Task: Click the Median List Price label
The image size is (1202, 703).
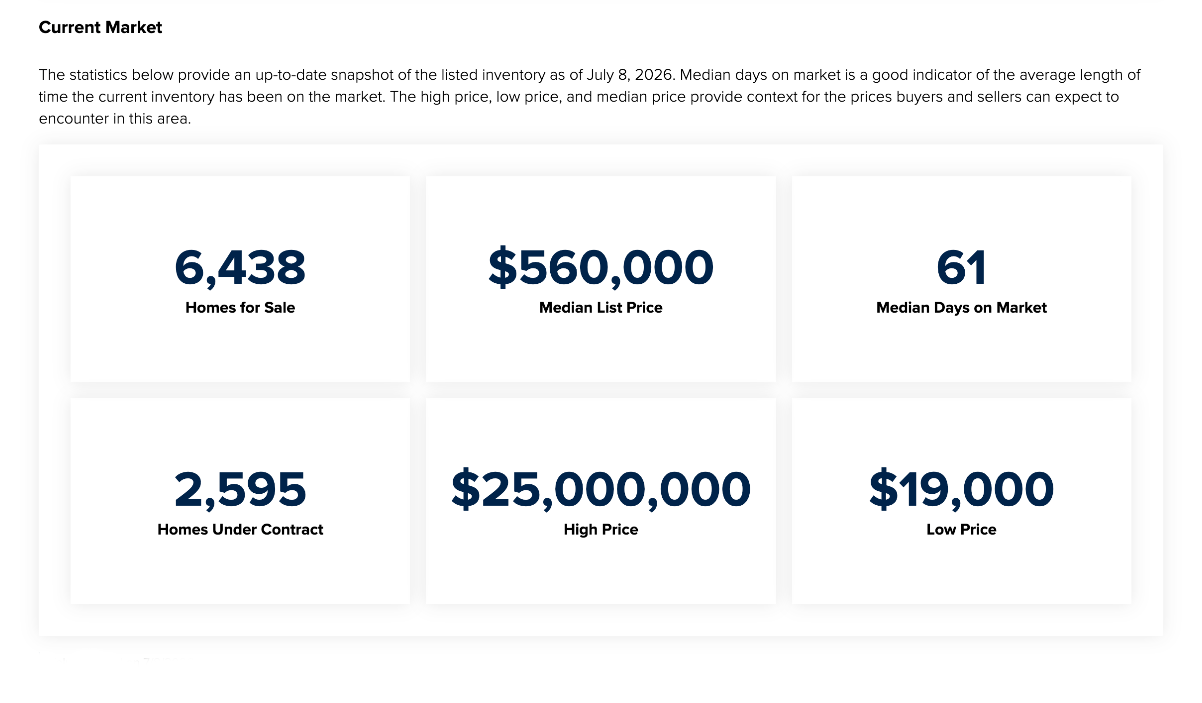Action: (601, 308)
